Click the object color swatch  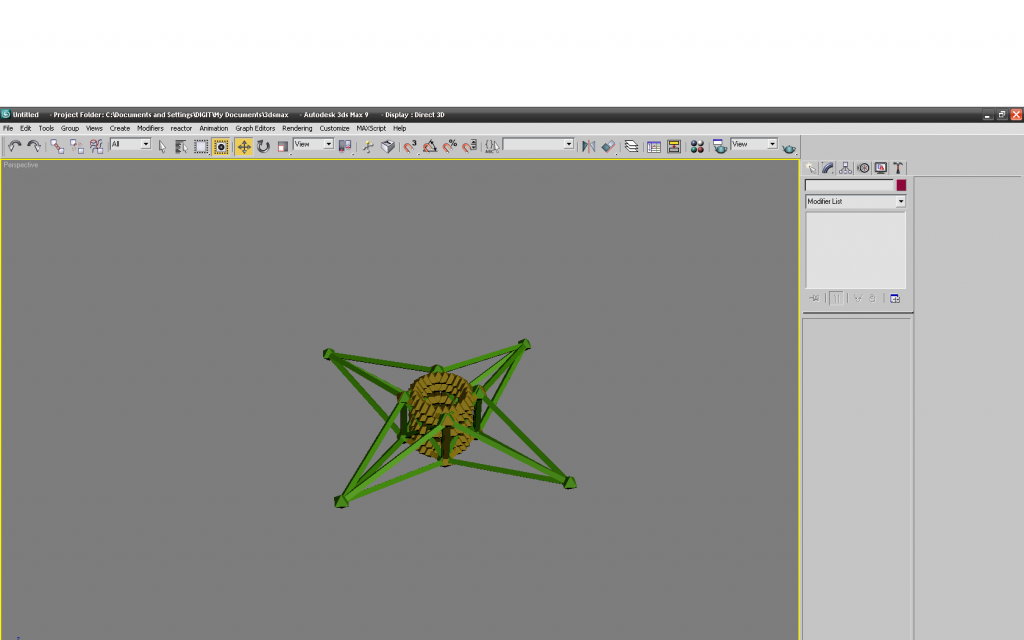tap(901, 185)
